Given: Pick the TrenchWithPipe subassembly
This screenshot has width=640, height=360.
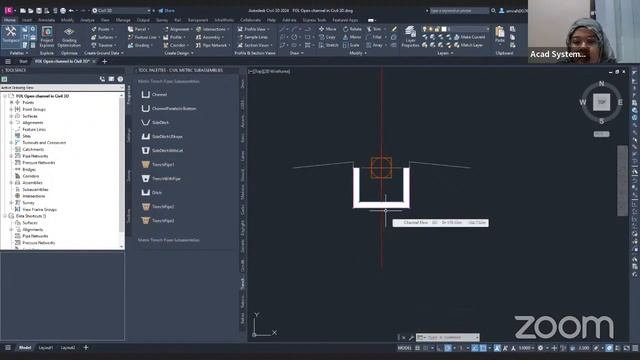Looking at the screenshot, I should [161, 178].
